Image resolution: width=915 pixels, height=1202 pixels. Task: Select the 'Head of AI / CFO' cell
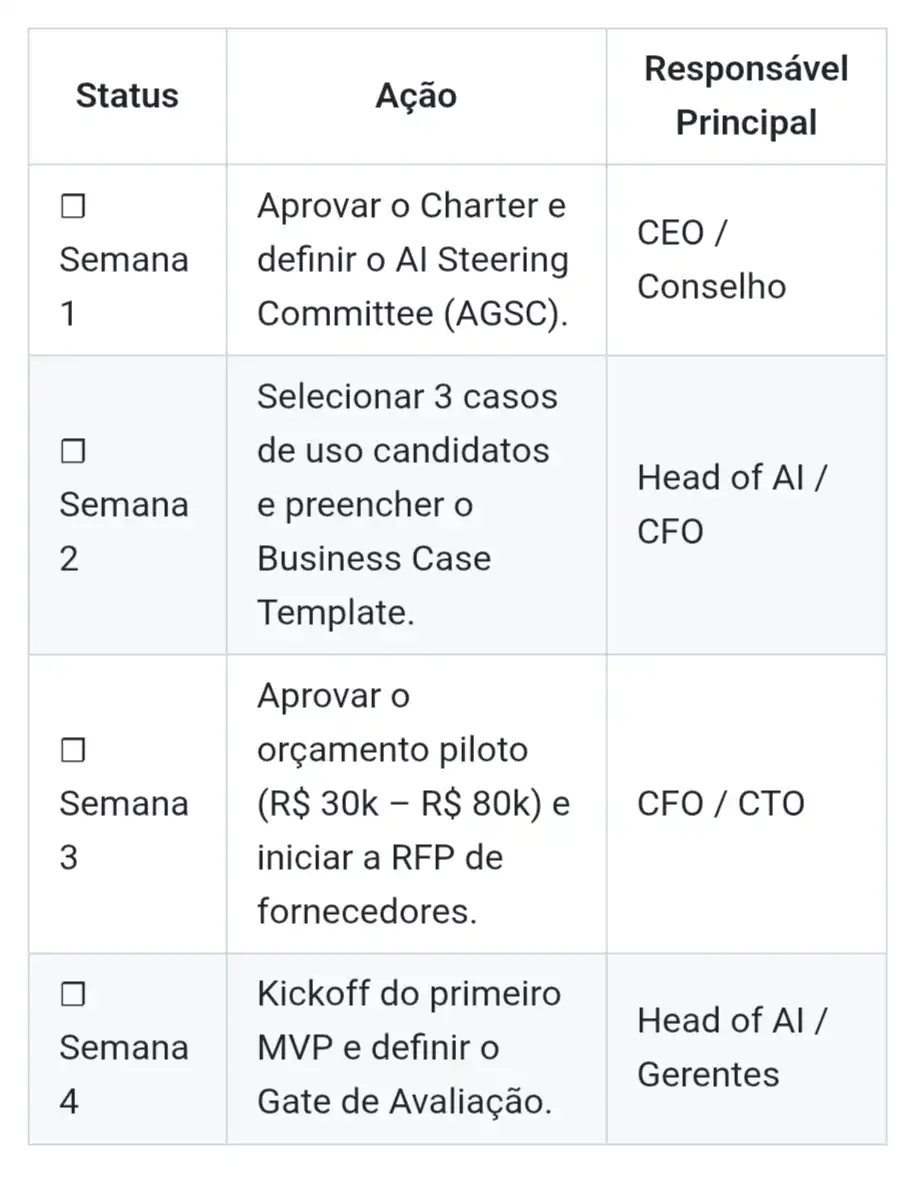tap(731, 504)
